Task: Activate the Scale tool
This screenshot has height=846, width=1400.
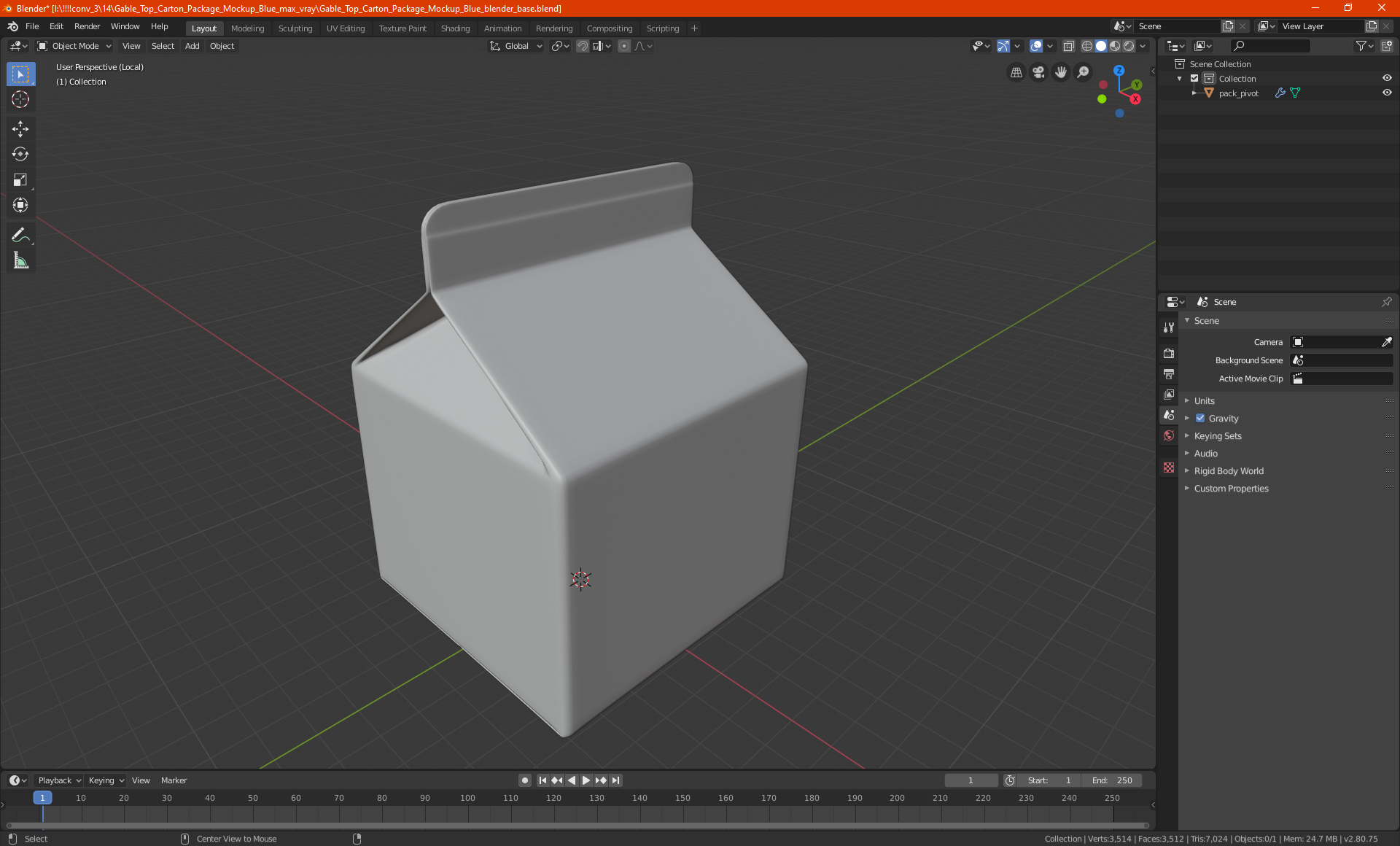Action: pyautogui.click(x=20, y=179)
